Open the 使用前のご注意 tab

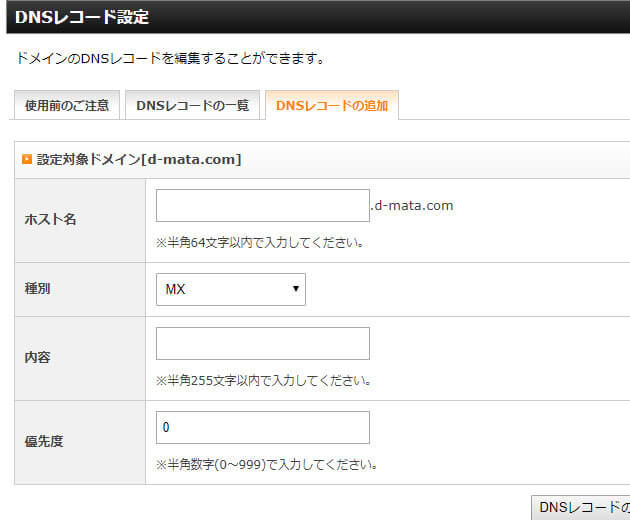point(67,105)
